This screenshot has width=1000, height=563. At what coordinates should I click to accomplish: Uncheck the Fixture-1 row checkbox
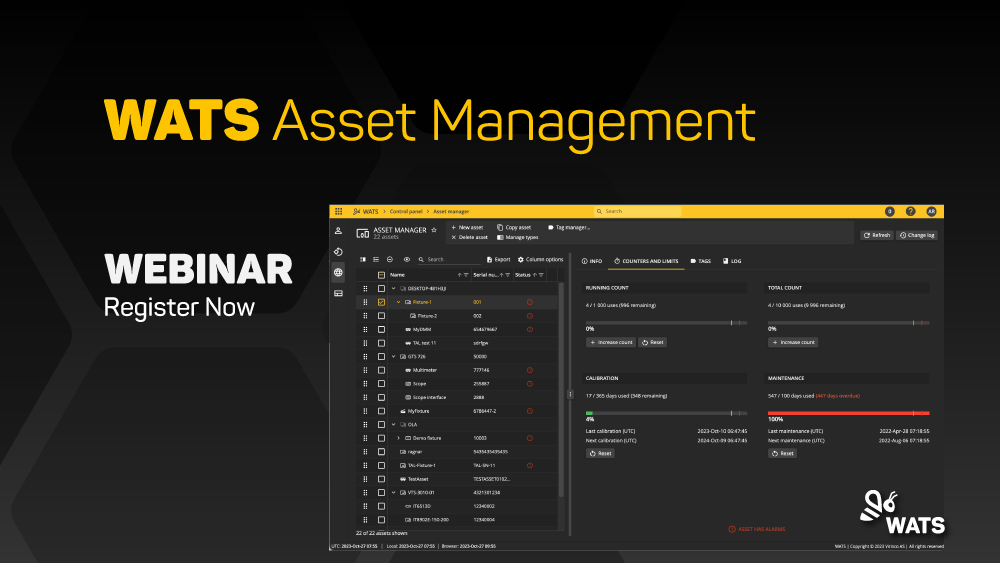[381, 302]
